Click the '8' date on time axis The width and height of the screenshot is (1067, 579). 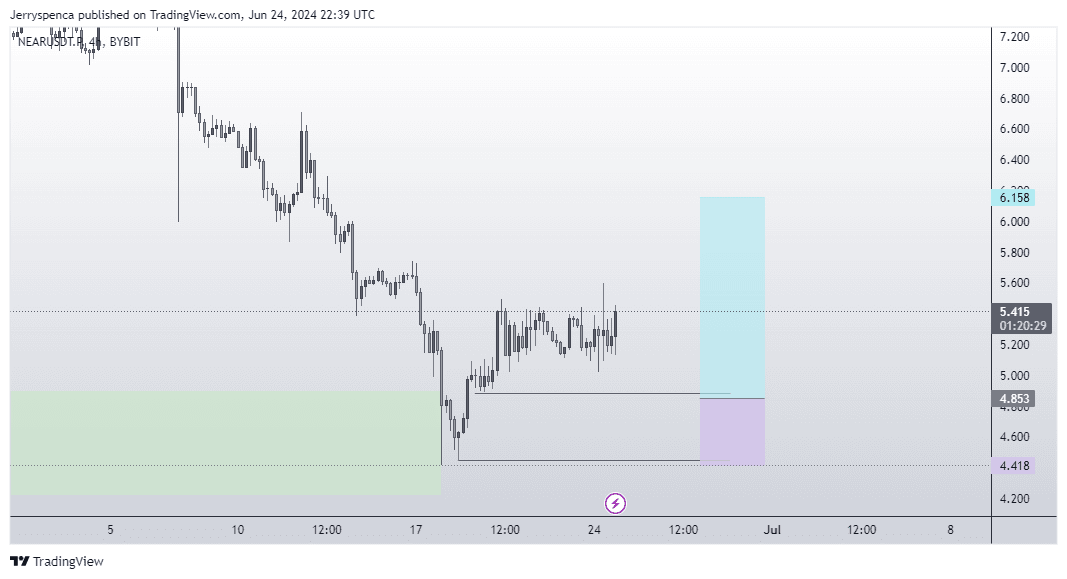pyautogui.click(x=950, y=530)
